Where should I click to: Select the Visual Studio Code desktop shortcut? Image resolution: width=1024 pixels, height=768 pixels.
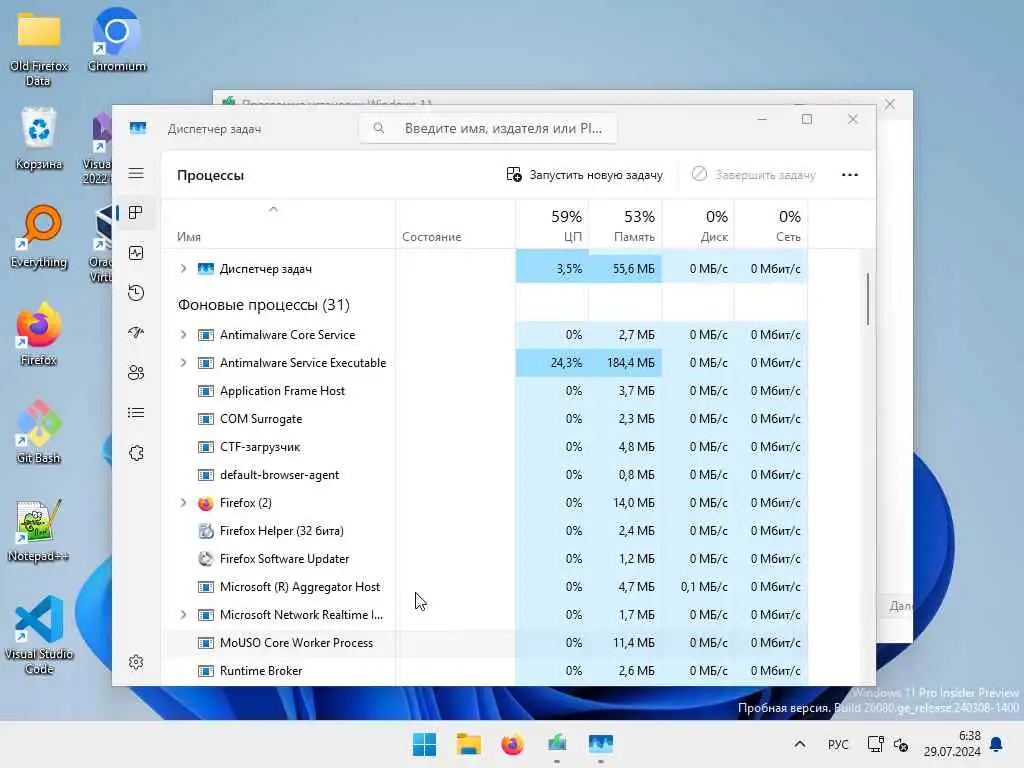click(39, 635)
